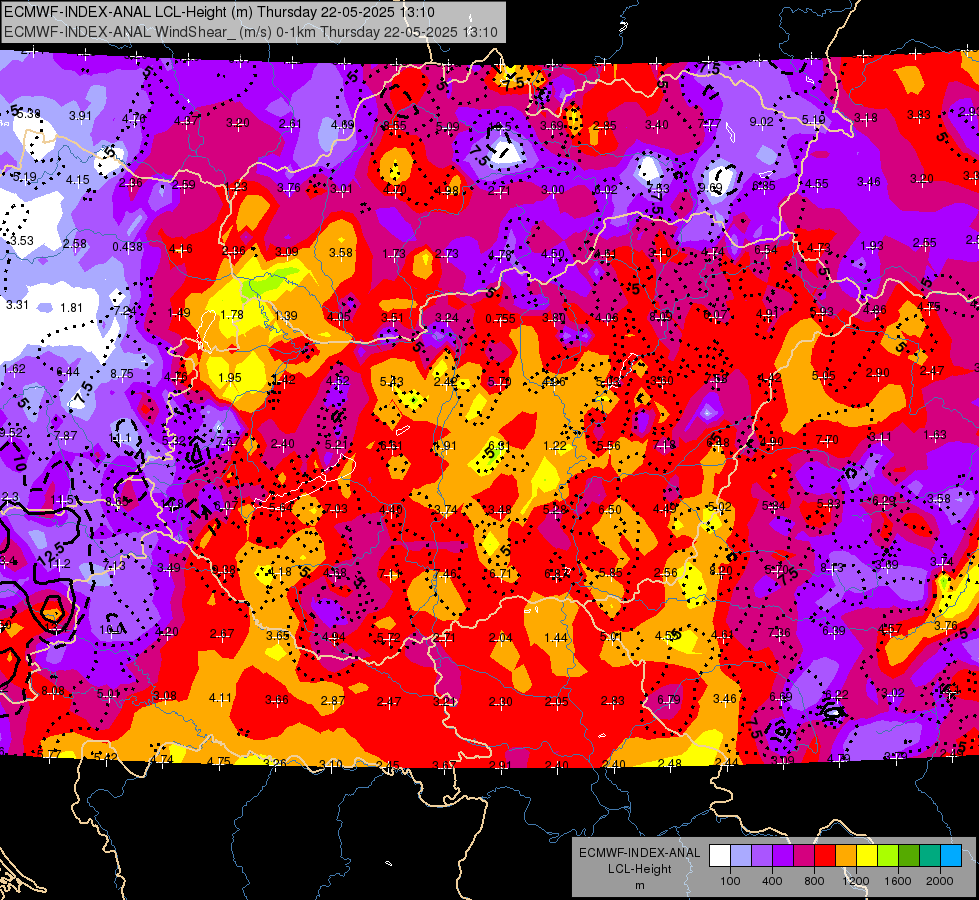Click the WindShear 0-1km header line

pos(250,32)
